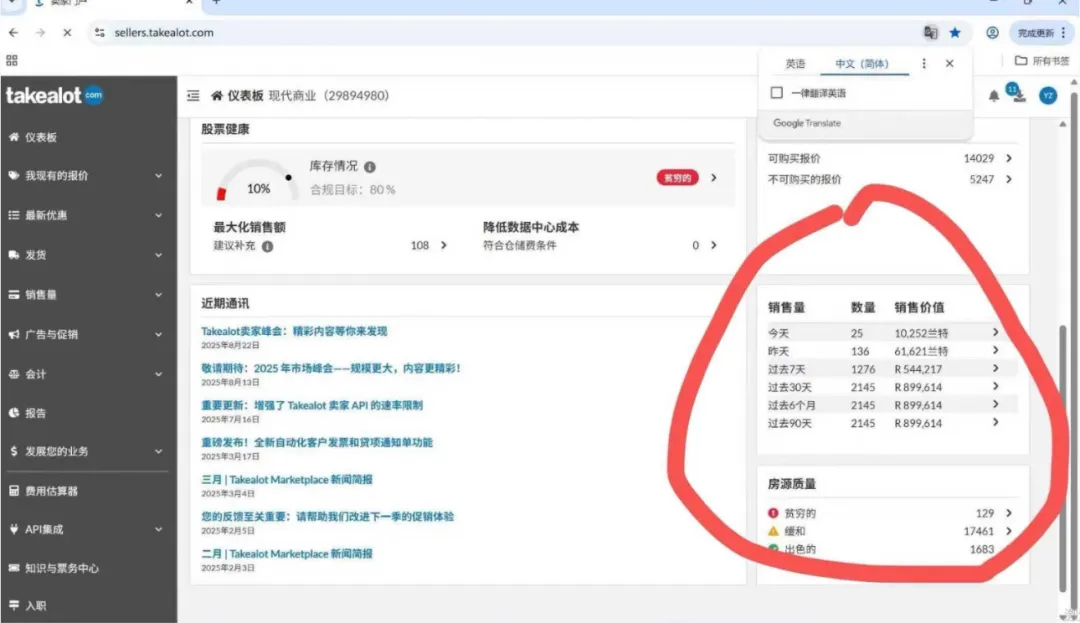The height and width of the screenshot is (623, 1080).
Task: Click the 广告与促销 megaphone icon
Action: pyautogui.click(x=14, y=335)
